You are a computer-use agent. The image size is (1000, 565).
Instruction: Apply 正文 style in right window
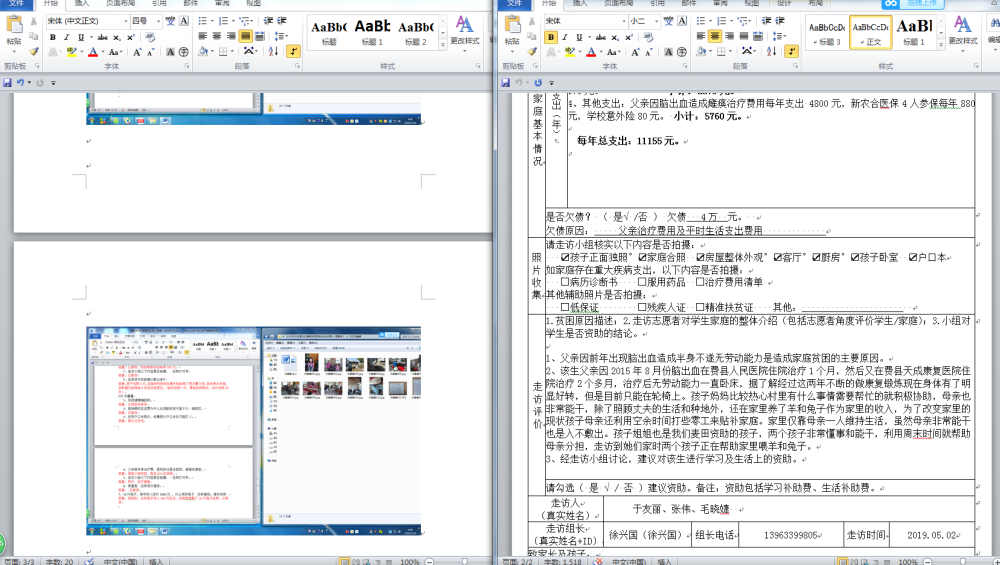click(x=871, y=32)
